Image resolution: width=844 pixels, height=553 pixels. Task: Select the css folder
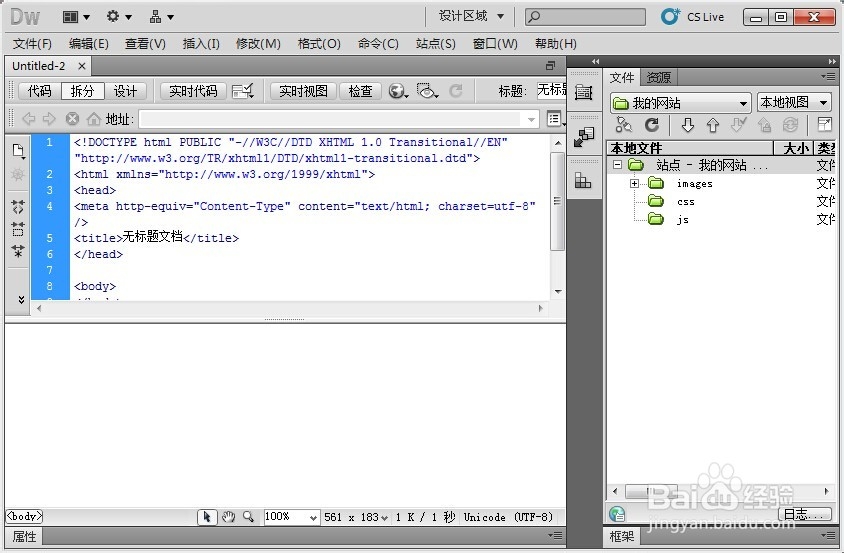[685, 202]
